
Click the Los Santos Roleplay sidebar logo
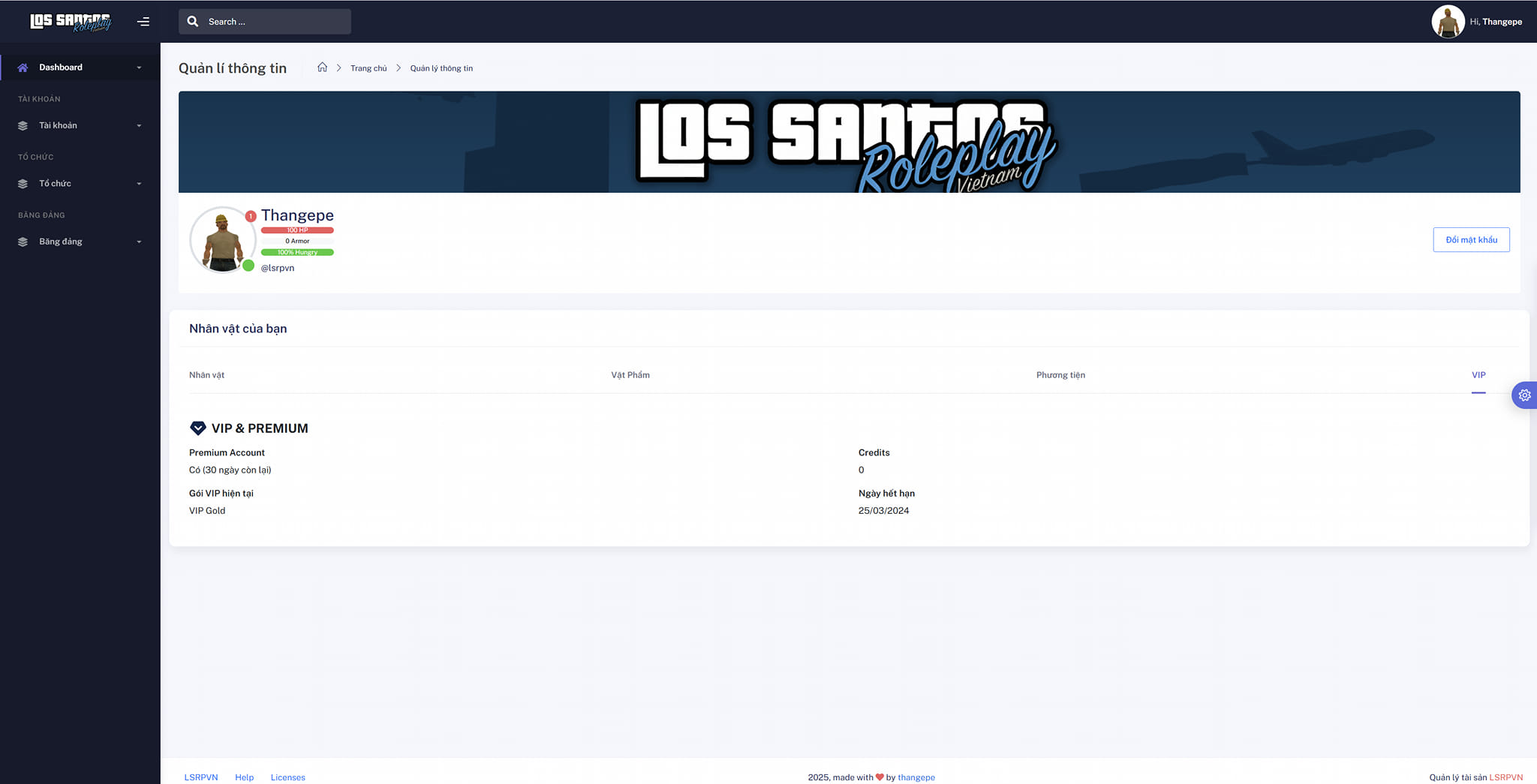pos(71,22)
